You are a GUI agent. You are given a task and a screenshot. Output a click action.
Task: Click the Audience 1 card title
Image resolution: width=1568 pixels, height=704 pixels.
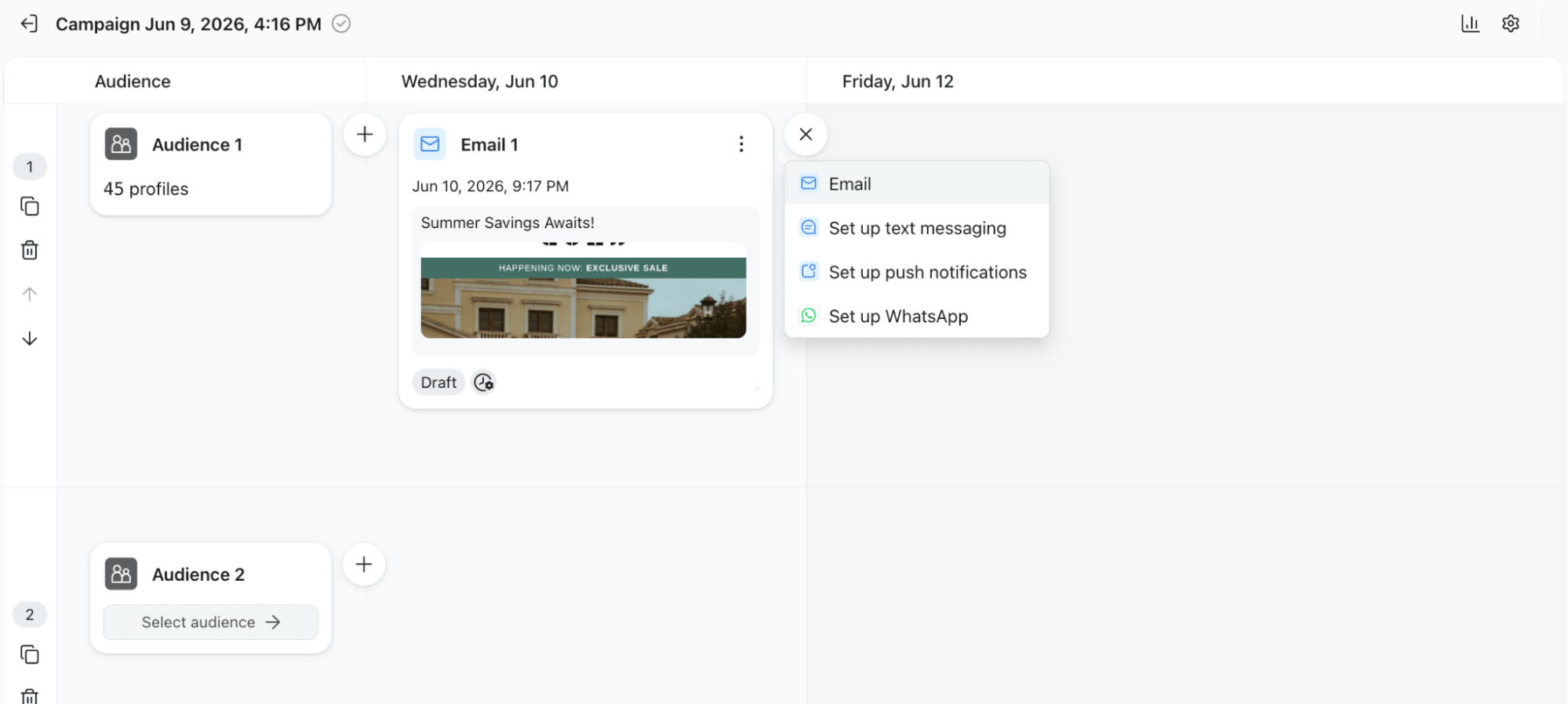coord(197,145)
